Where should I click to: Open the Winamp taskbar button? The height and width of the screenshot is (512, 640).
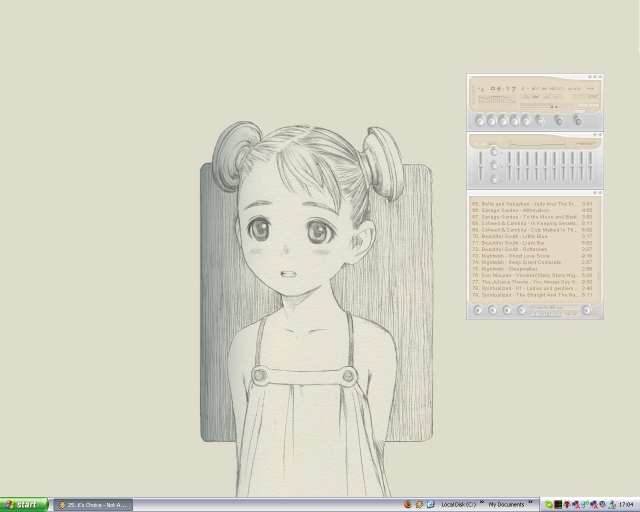pos(93,505)
